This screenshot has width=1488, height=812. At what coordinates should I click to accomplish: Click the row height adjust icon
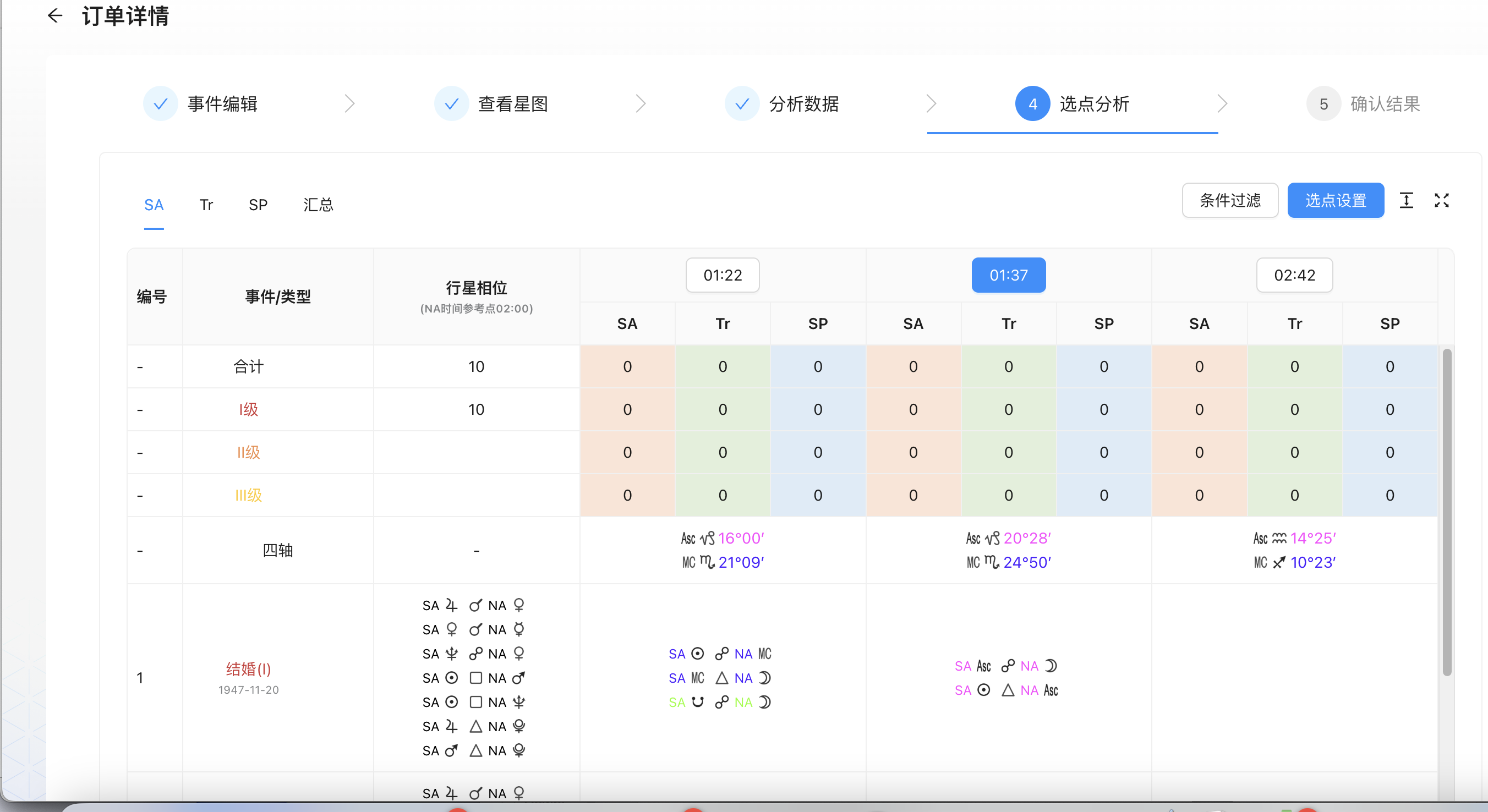point(1406,200)
